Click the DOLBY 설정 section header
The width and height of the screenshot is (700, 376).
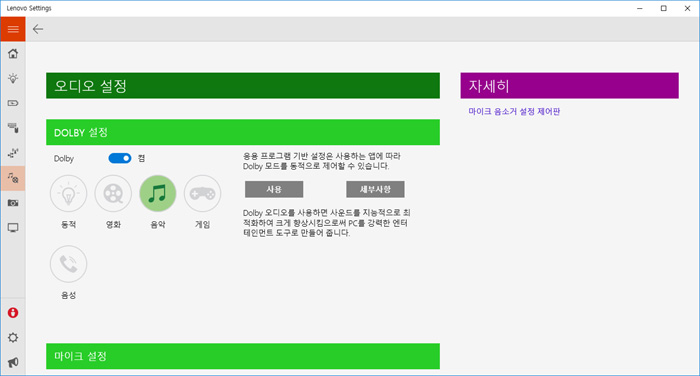click(243, 132)
